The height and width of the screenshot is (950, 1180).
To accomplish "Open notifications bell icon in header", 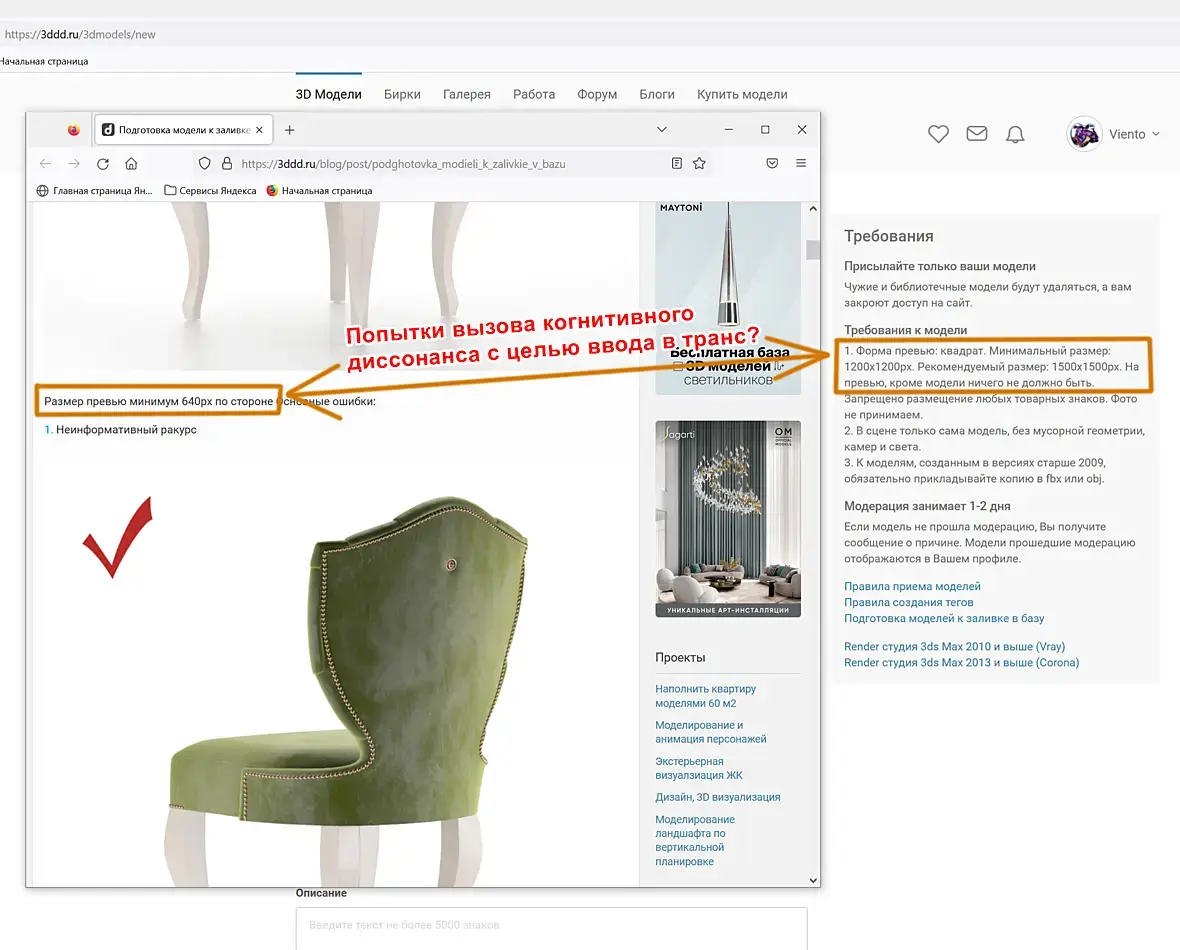I will (1015, 134).
